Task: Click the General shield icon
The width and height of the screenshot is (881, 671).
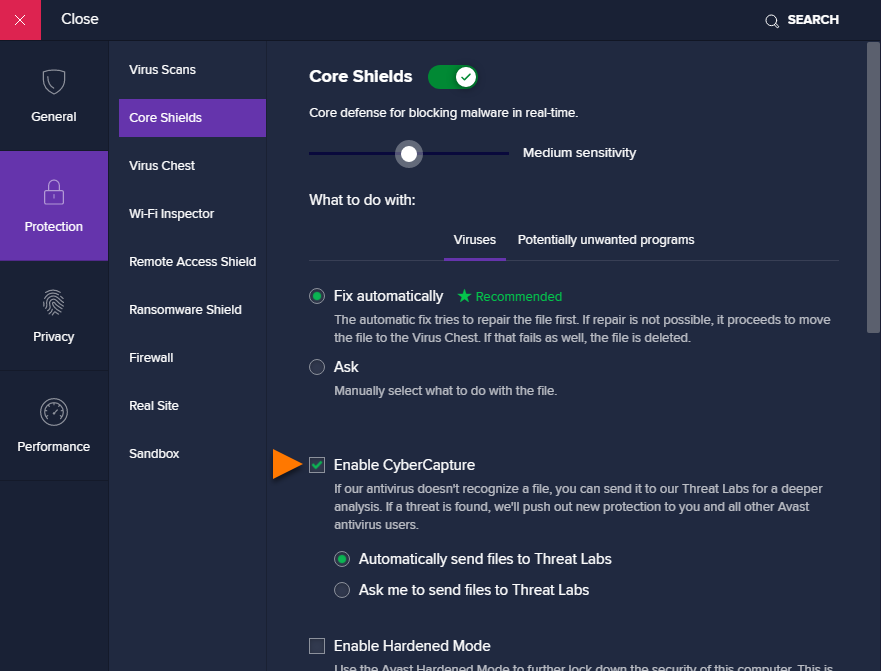Action: click(54, 82)
